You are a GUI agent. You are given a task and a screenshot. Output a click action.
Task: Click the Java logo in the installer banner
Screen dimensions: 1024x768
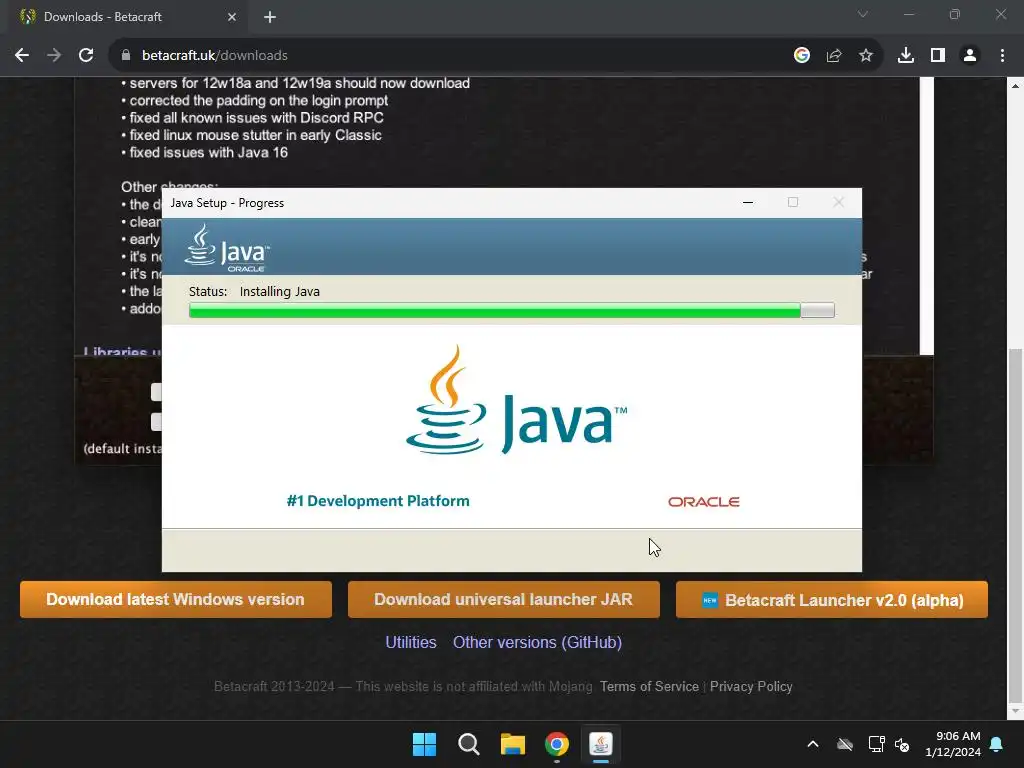(227, 248)
